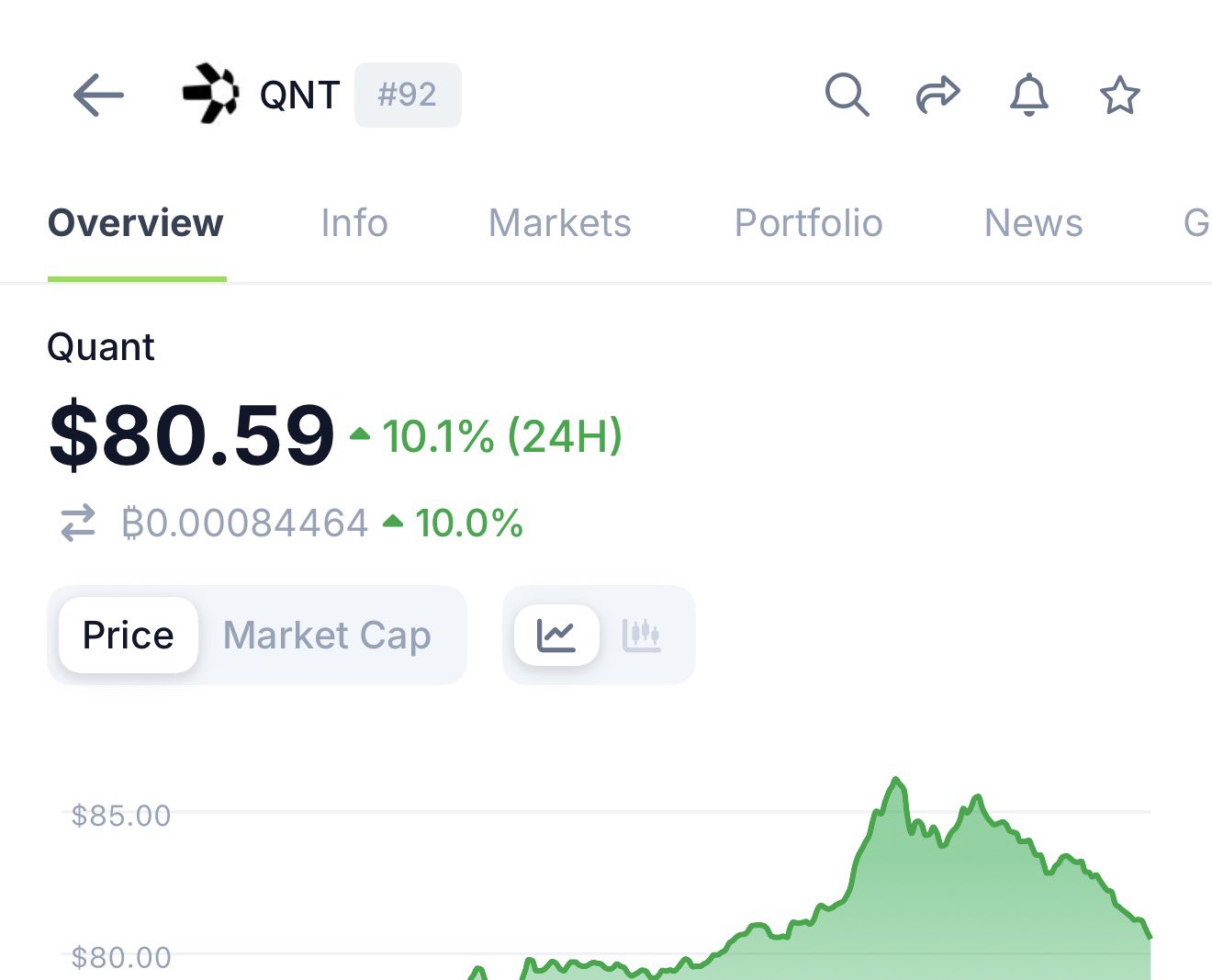
Task: Tap the back arrow icon
Action: click(98, 95)
